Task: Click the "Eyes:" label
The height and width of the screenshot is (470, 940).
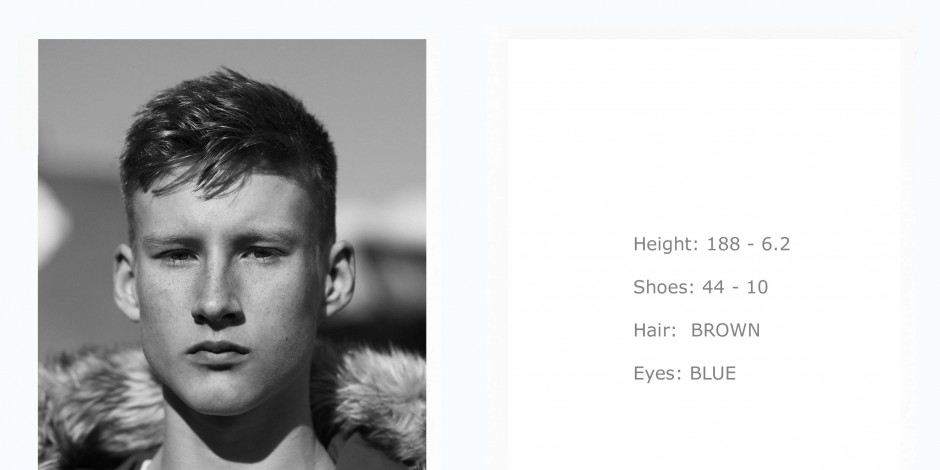Action: (657, 374)
